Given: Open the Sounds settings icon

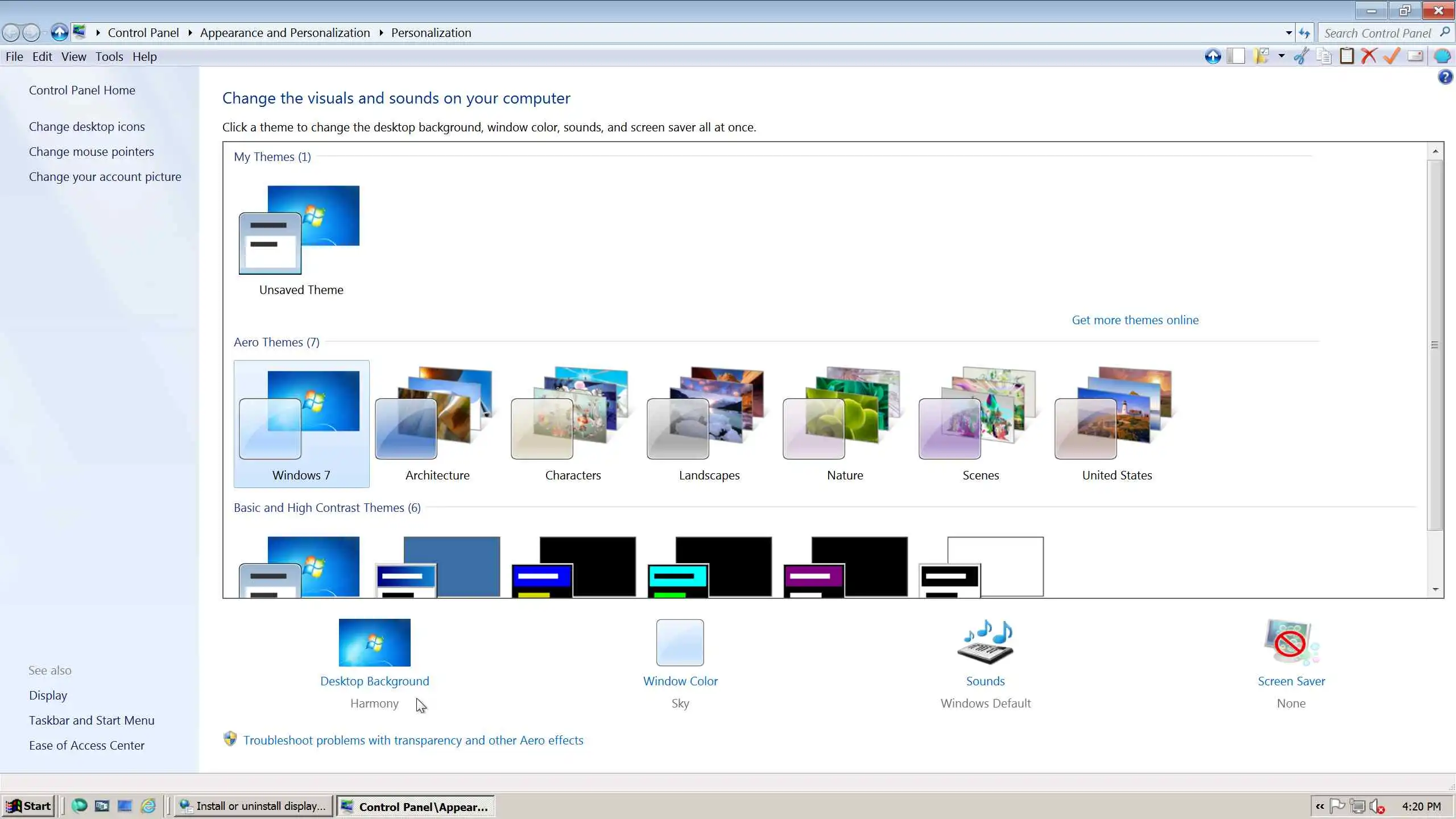Looking at the screenshot, I should [x=985, y=642].
